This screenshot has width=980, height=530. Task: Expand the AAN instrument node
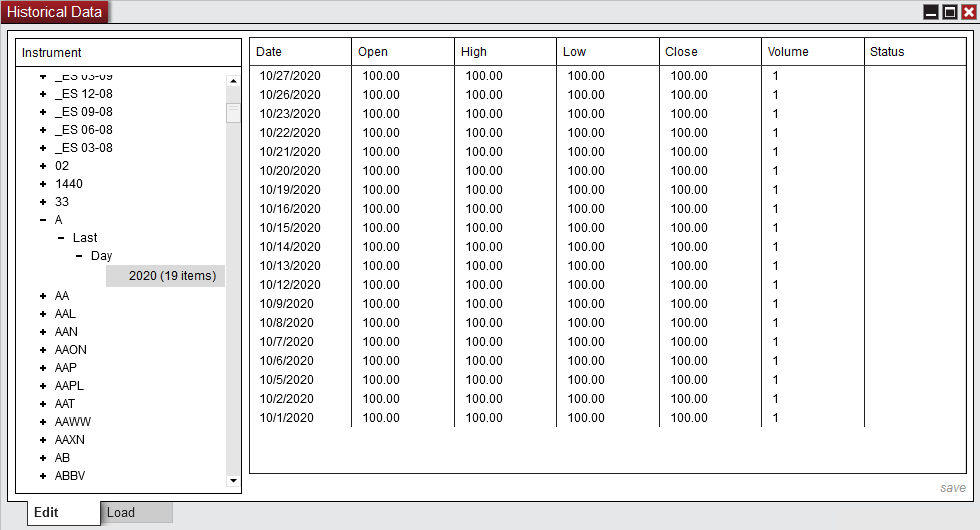[x=43, y=332]
